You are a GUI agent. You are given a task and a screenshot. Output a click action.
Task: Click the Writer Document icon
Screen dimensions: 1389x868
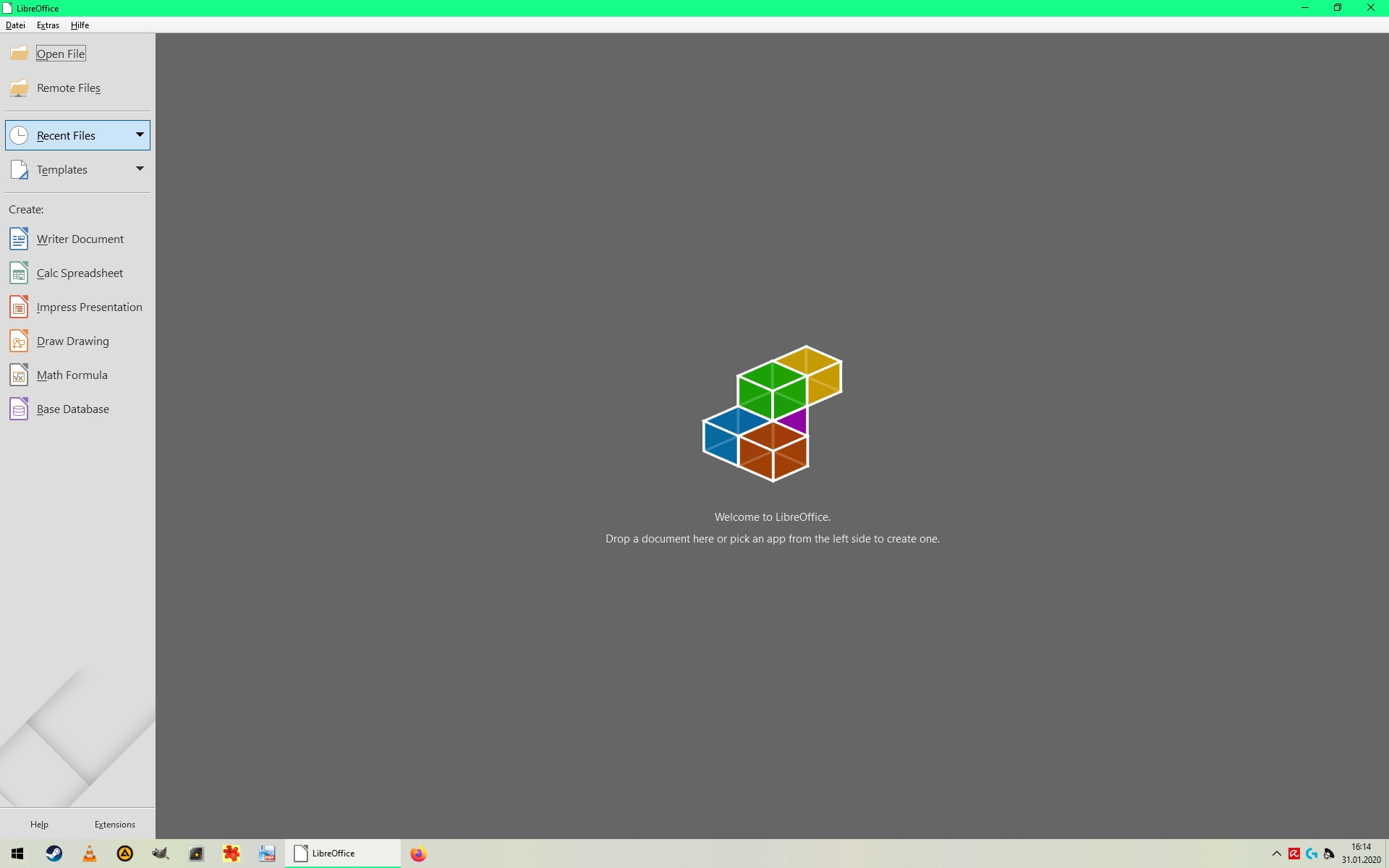coord(19,239)
